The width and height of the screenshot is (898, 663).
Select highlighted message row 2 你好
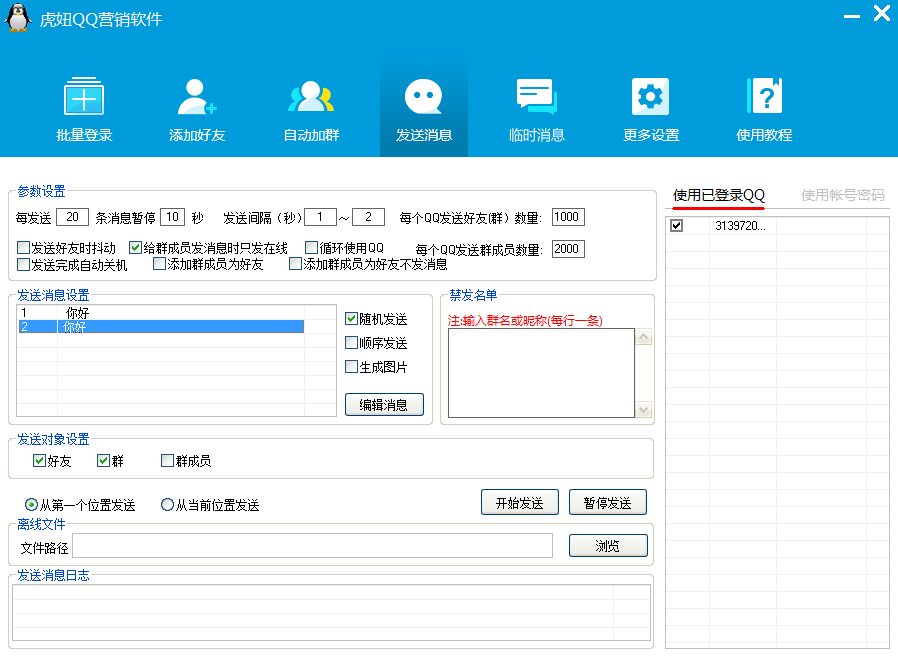click(161, 326)
